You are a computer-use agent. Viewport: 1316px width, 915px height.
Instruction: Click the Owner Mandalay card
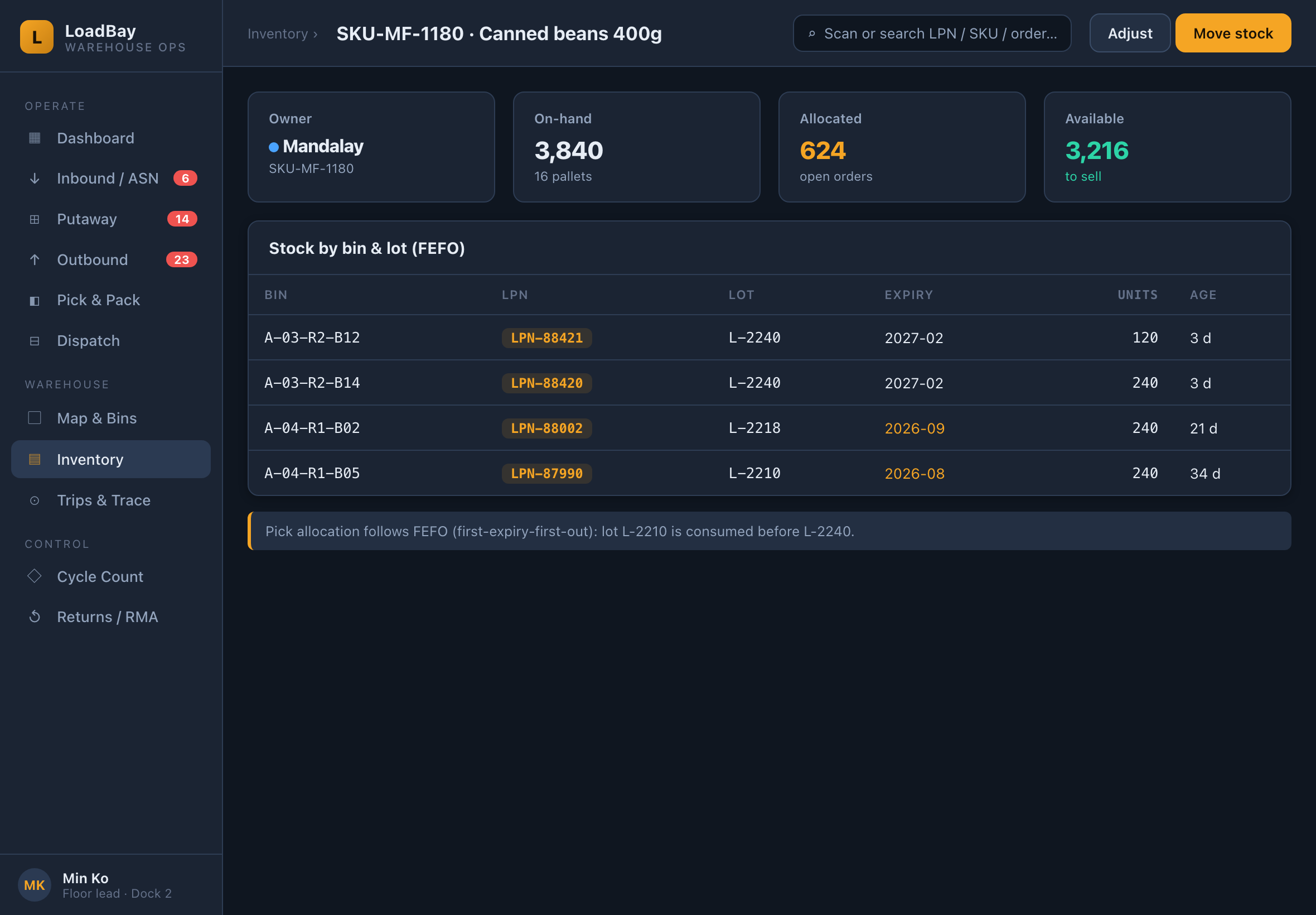point(371,147)
